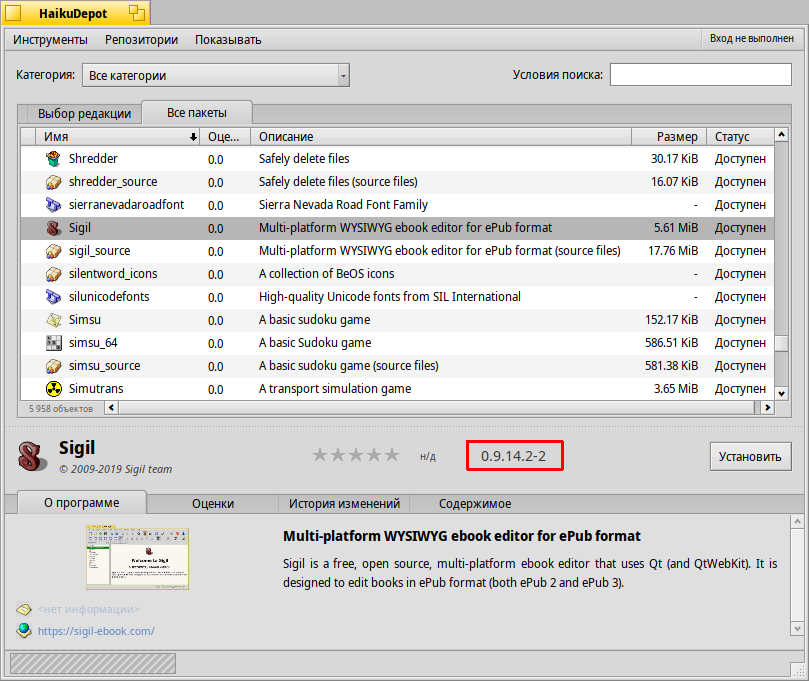
Task: Click the Условия поиска search field
Action: [701, 74]
